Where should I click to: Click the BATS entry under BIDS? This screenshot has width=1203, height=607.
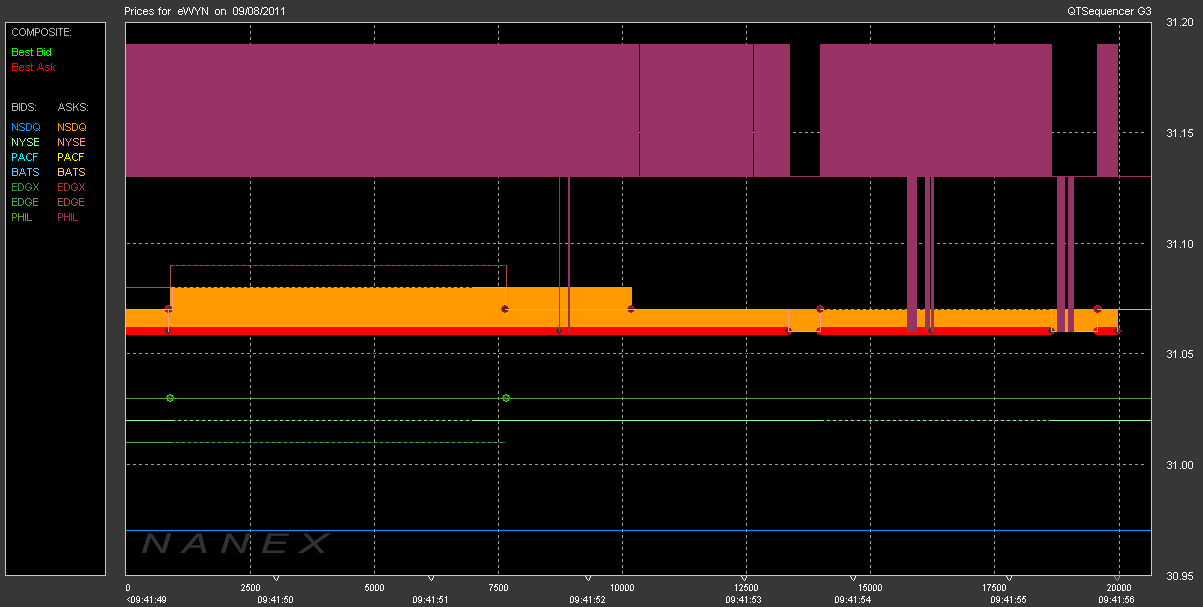pyautogui.click(x=25, y=172)
